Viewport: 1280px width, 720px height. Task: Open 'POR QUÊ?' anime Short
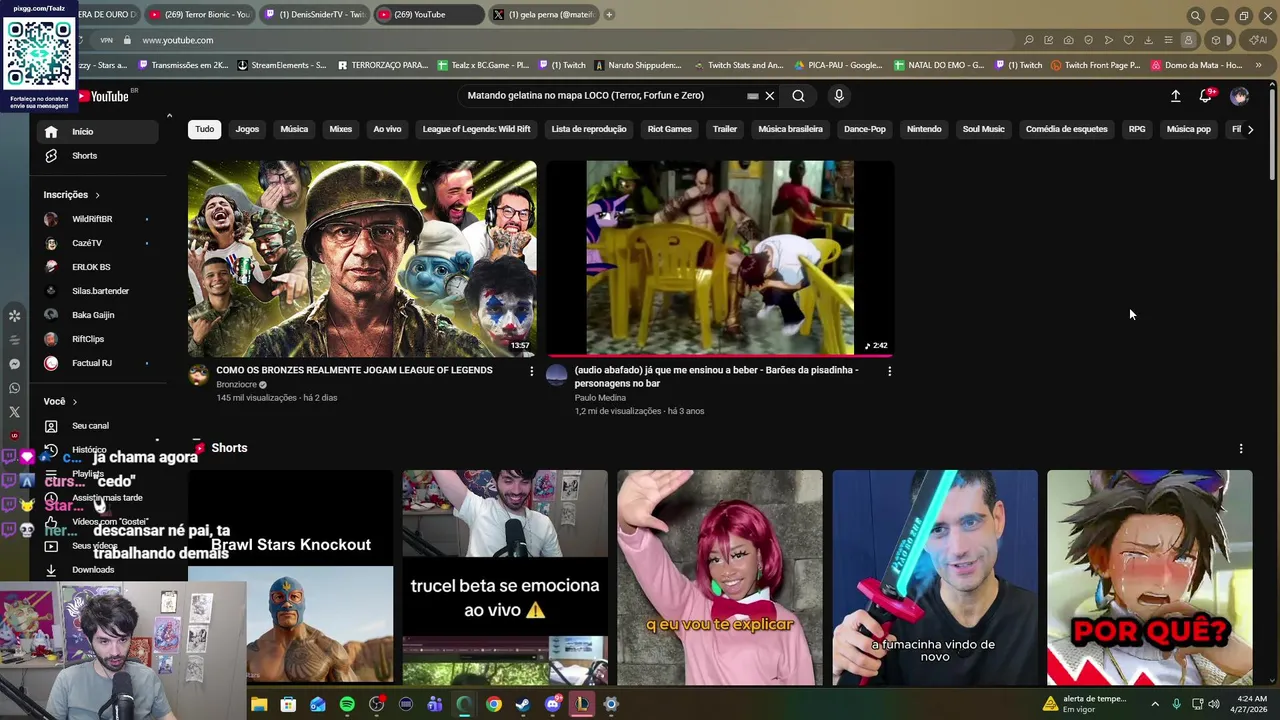pos(1150,578)
